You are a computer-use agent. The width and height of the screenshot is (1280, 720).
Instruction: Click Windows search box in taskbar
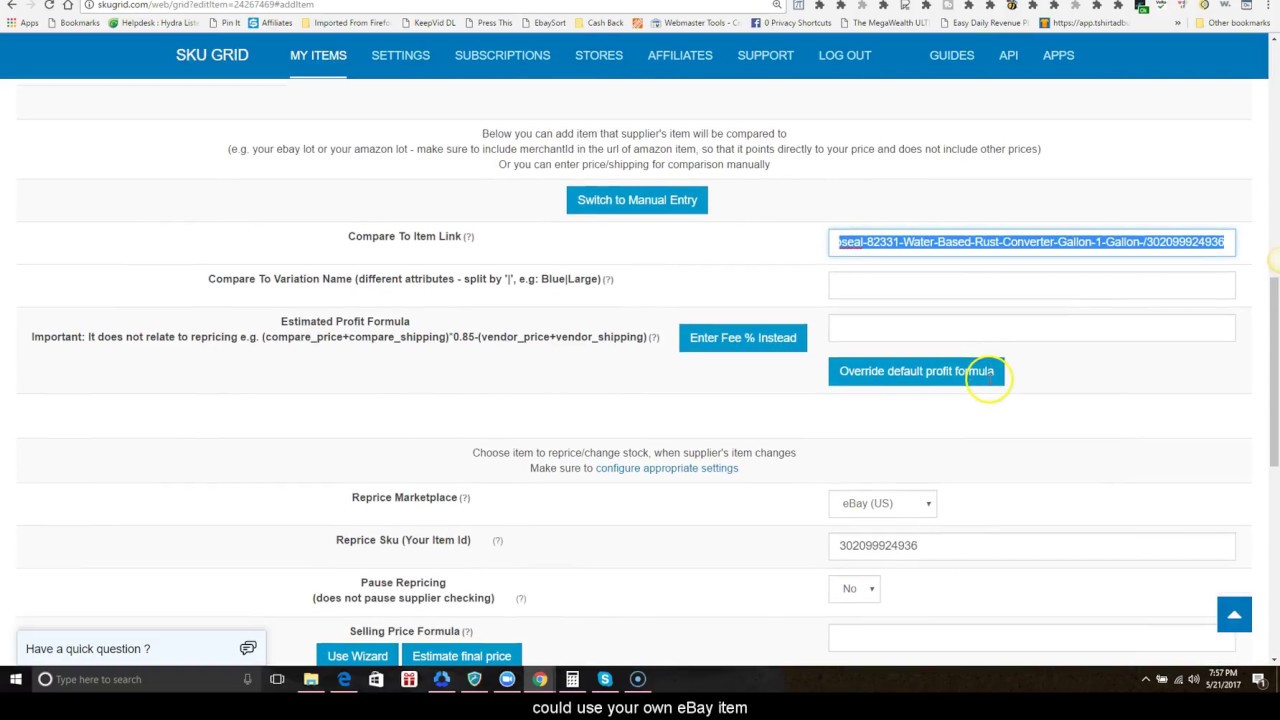[x=145, y=679]
